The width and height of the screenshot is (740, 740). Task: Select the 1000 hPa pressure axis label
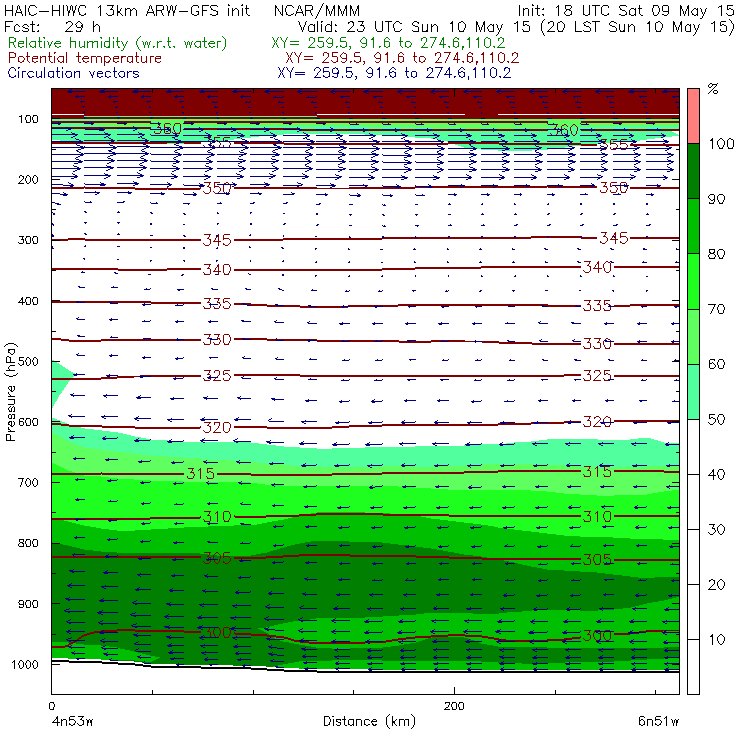pos(25,664)
